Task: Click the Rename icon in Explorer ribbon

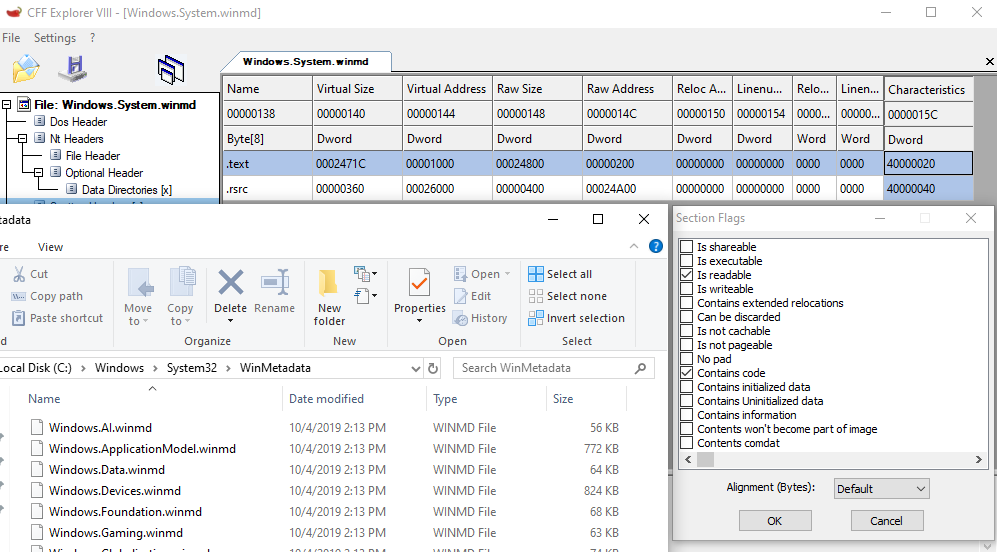Action: [x=275, y=282]
